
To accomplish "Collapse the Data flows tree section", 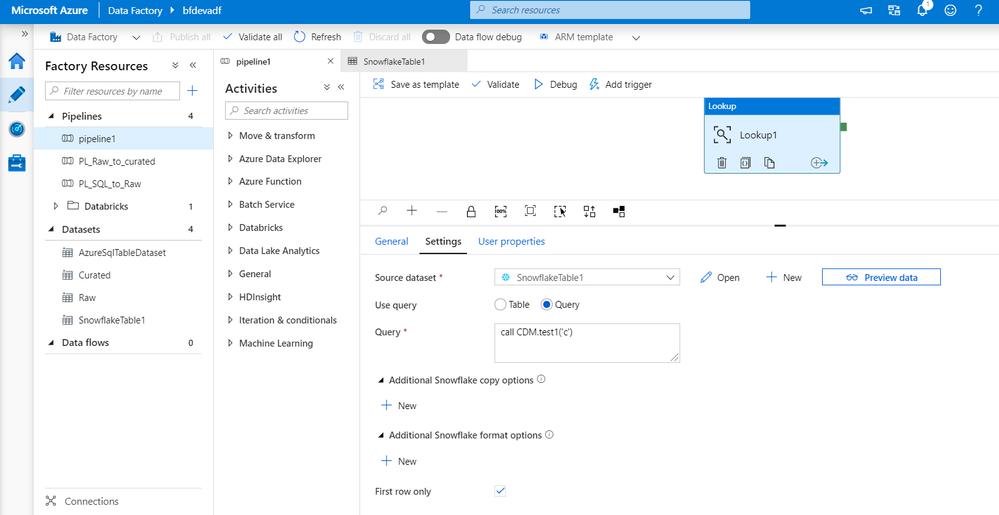I will point(51,343).
